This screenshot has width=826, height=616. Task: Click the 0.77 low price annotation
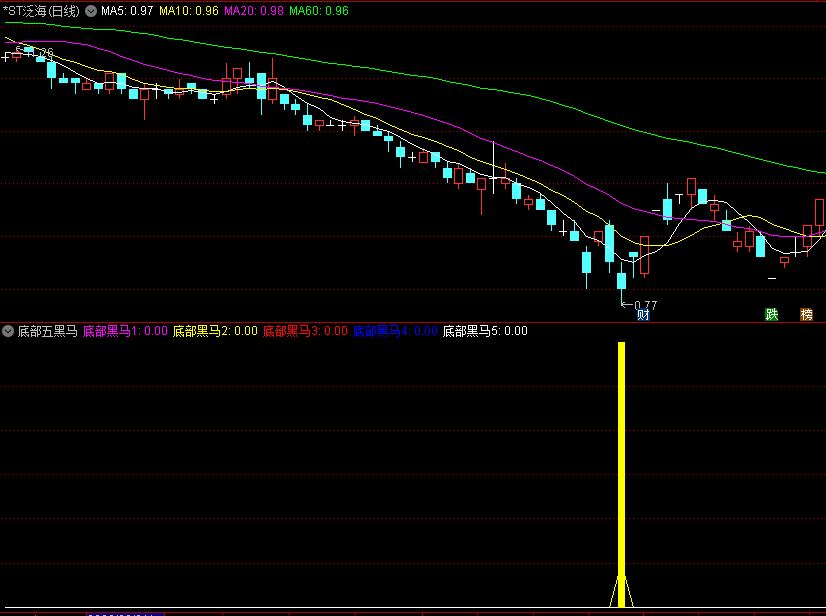(645, 305)
